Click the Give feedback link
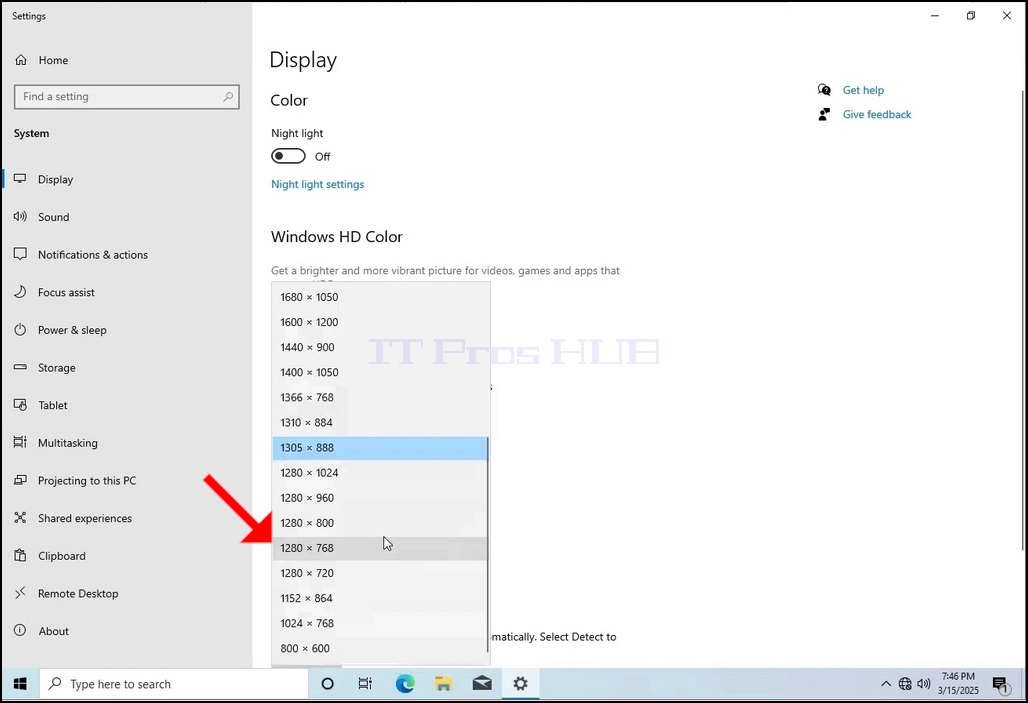 click(877, 114)
